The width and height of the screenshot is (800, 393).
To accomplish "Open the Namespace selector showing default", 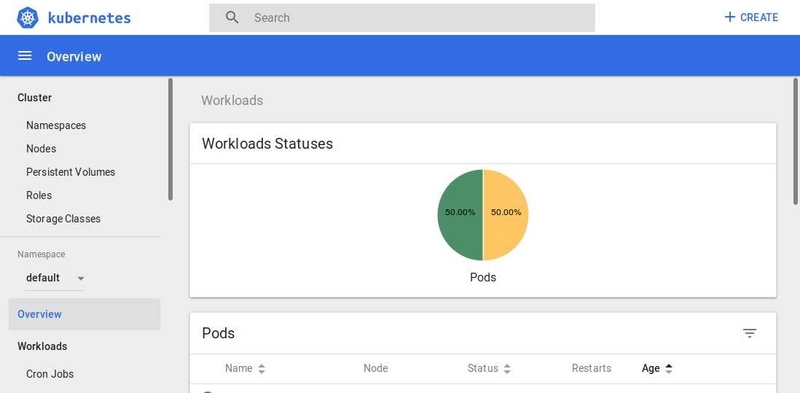I will pyautogui.click(x=55, y=278).
